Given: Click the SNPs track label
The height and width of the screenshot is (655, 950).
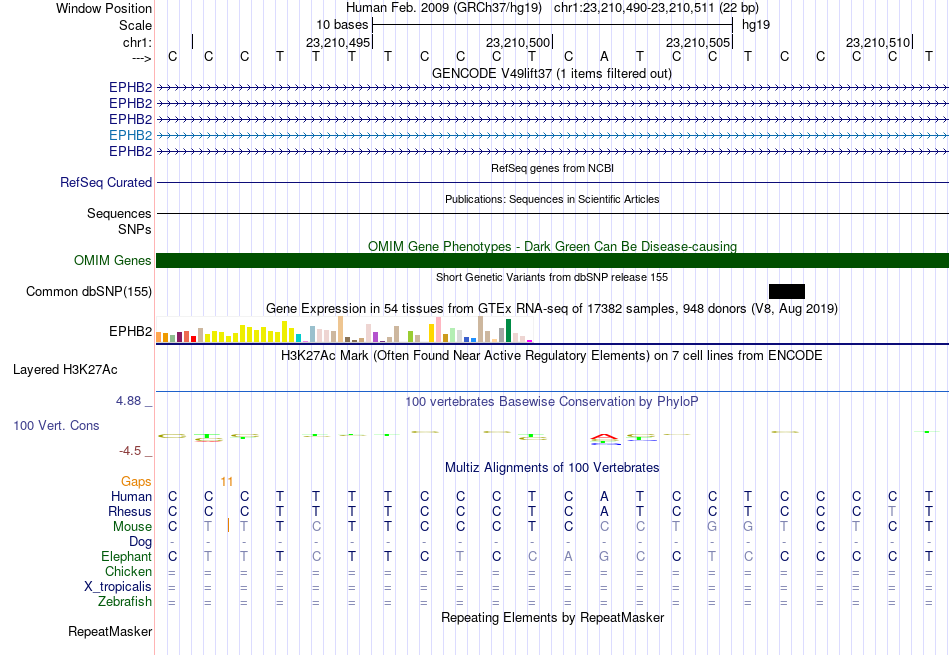Looking at the screenshot, I should click(135, 230).
